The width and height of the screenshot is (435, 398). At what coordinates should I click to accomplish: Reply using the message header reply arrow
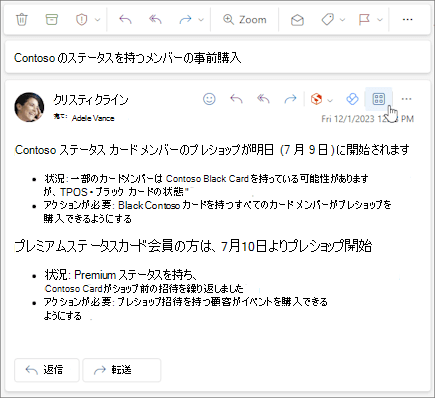click(236, 99)
